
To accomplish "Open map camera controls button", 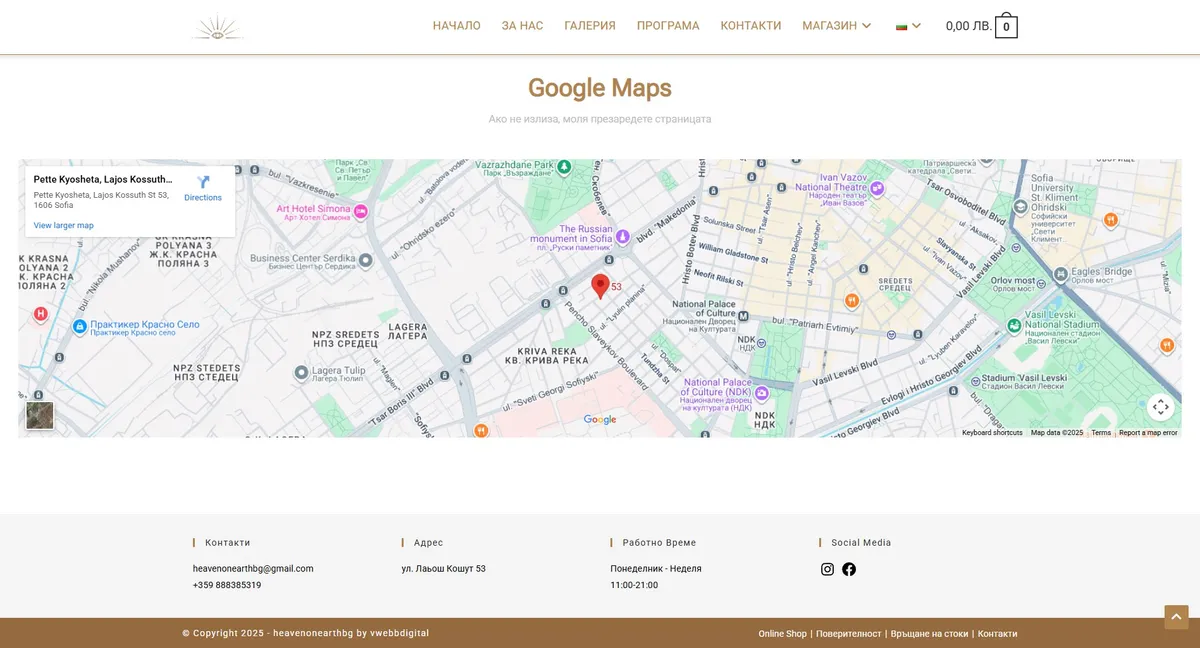I will pos(1160,407).
